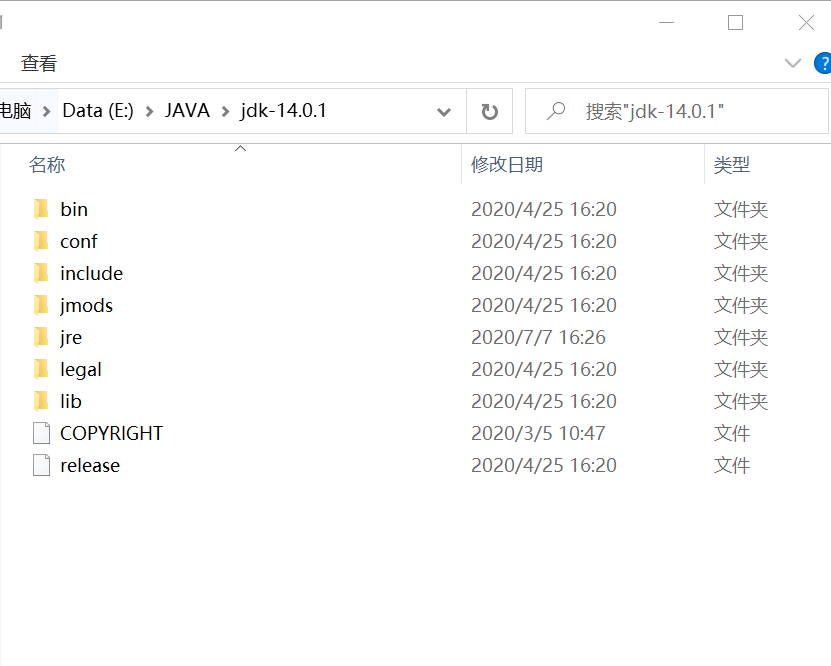This screenshot has width=831, height=666.
Task: Select the conf folder icon
Action: (x=41, y=241)
